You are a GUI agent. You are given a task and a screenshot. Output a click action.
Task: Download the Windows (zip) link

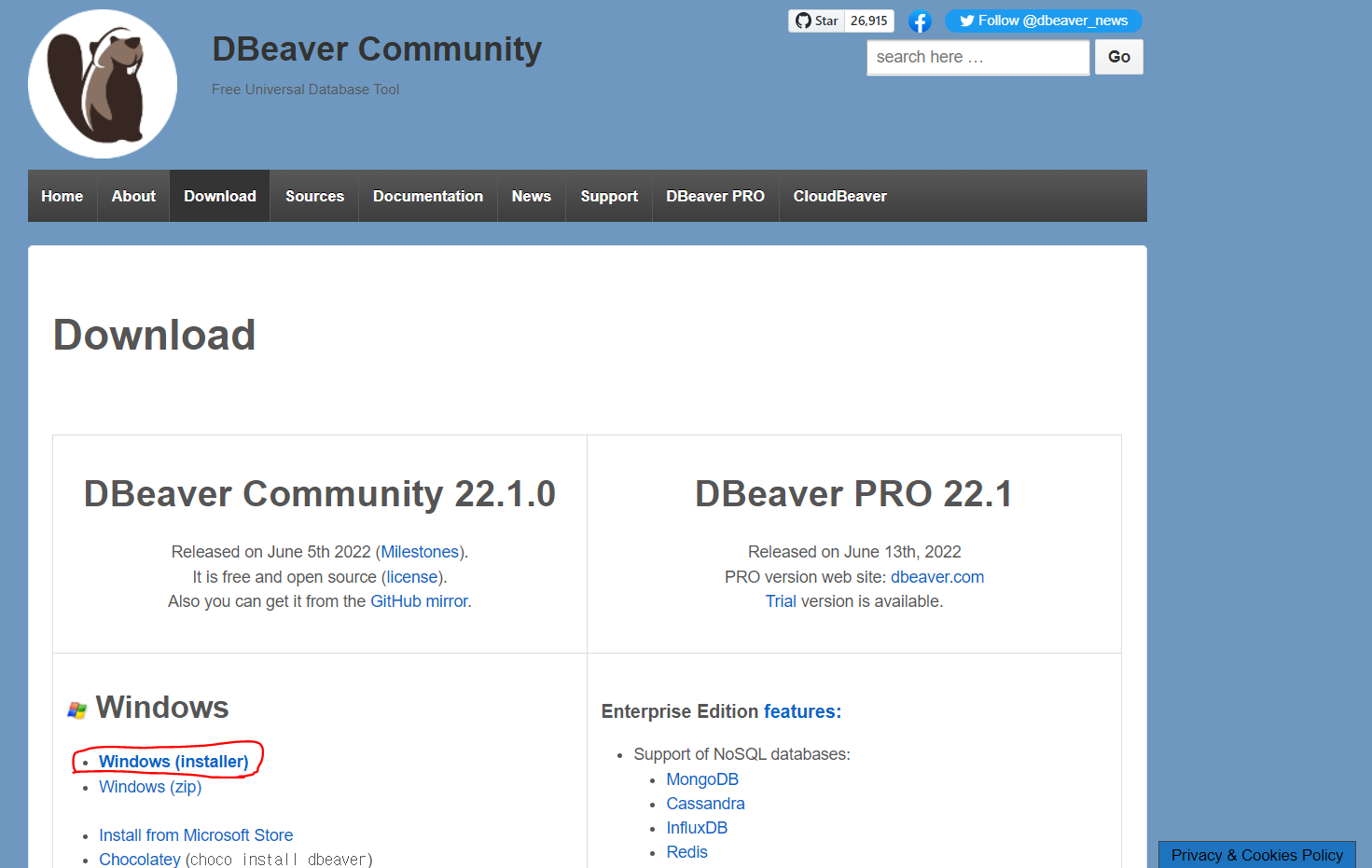click(x=150, y=787)
